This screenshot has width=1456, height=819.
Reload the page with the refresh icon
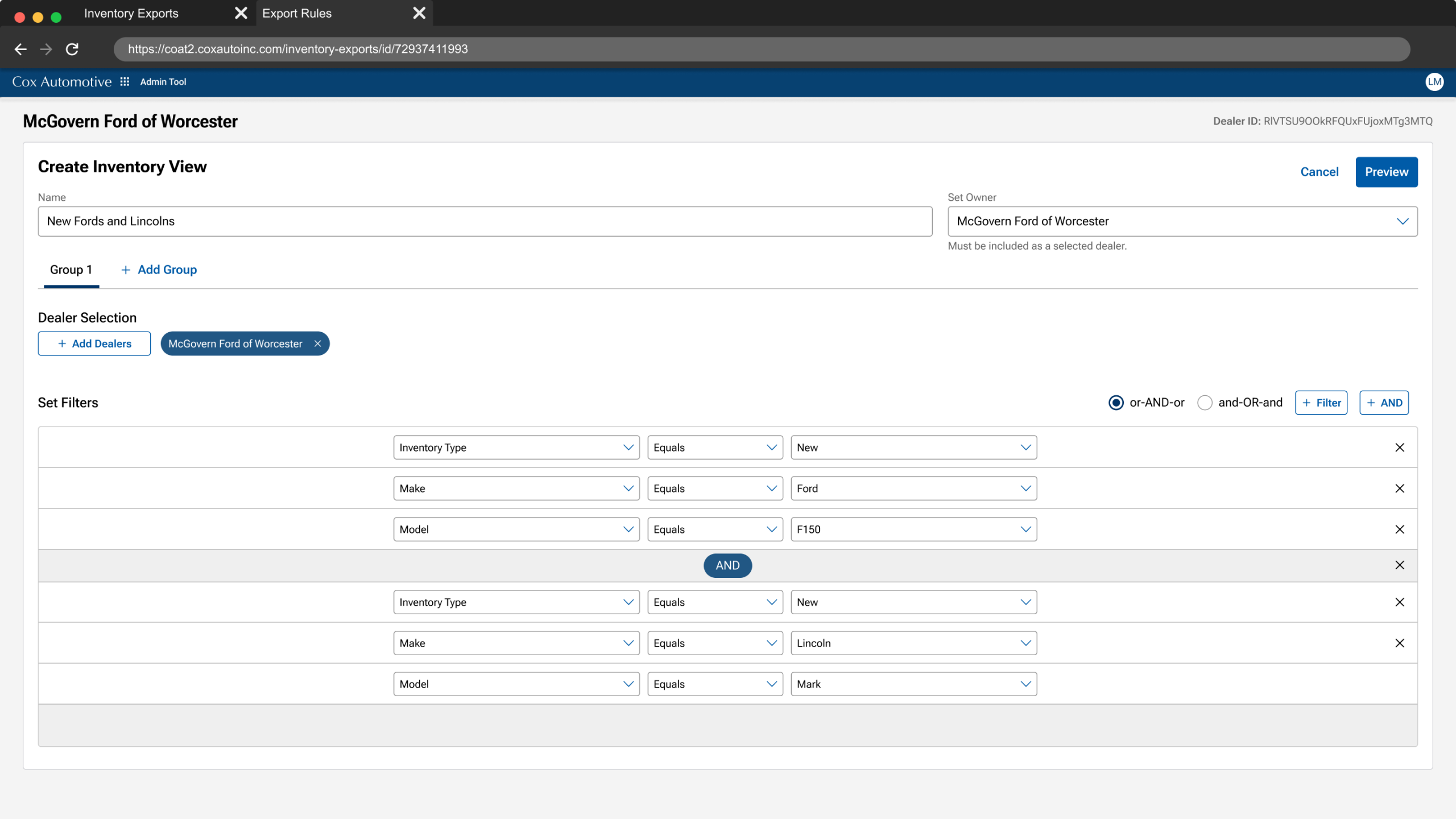pos(72,49)
